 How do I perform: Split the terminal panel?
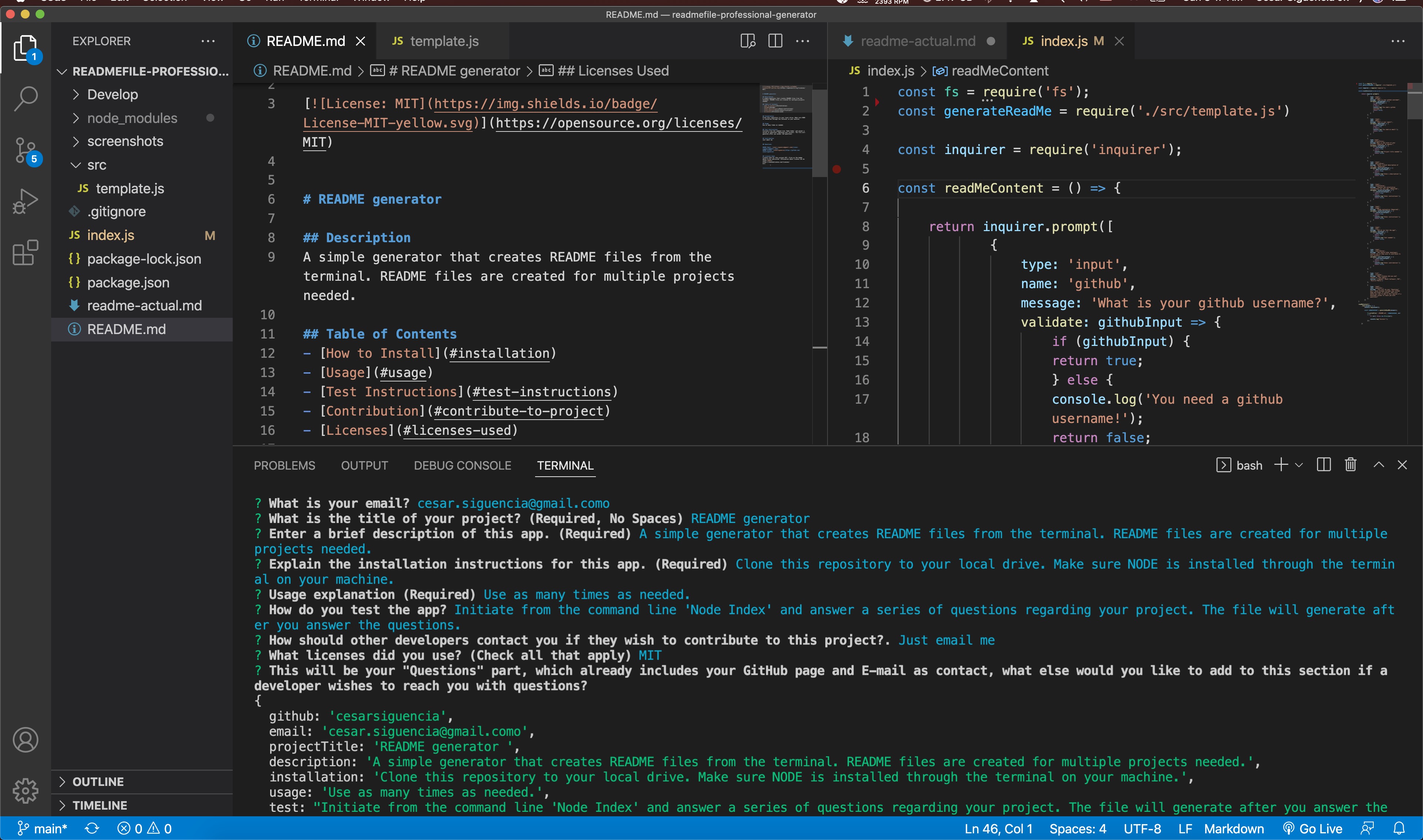[x=1324, y=465]
